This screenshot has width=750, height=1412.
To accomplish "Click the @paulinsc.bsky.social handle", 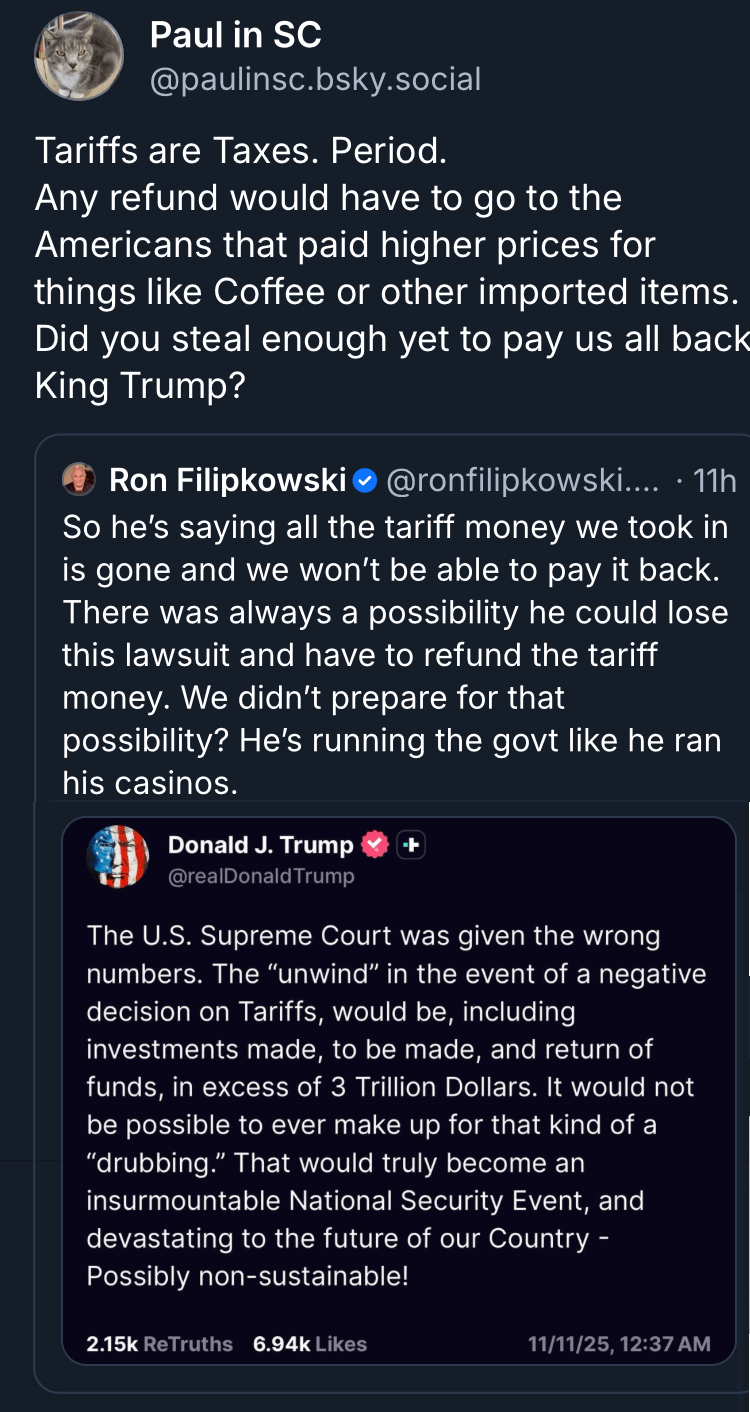I will tap(315, 79).
